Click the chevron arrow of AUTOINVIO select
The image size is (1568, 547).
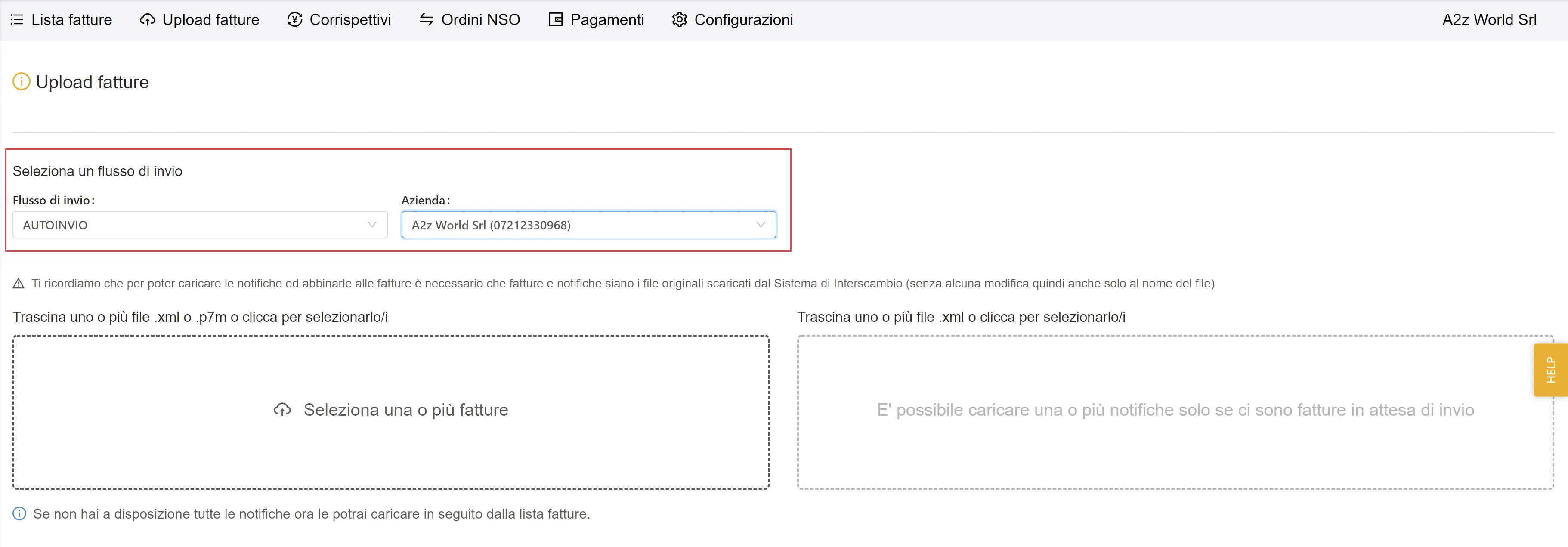(372, 225)
